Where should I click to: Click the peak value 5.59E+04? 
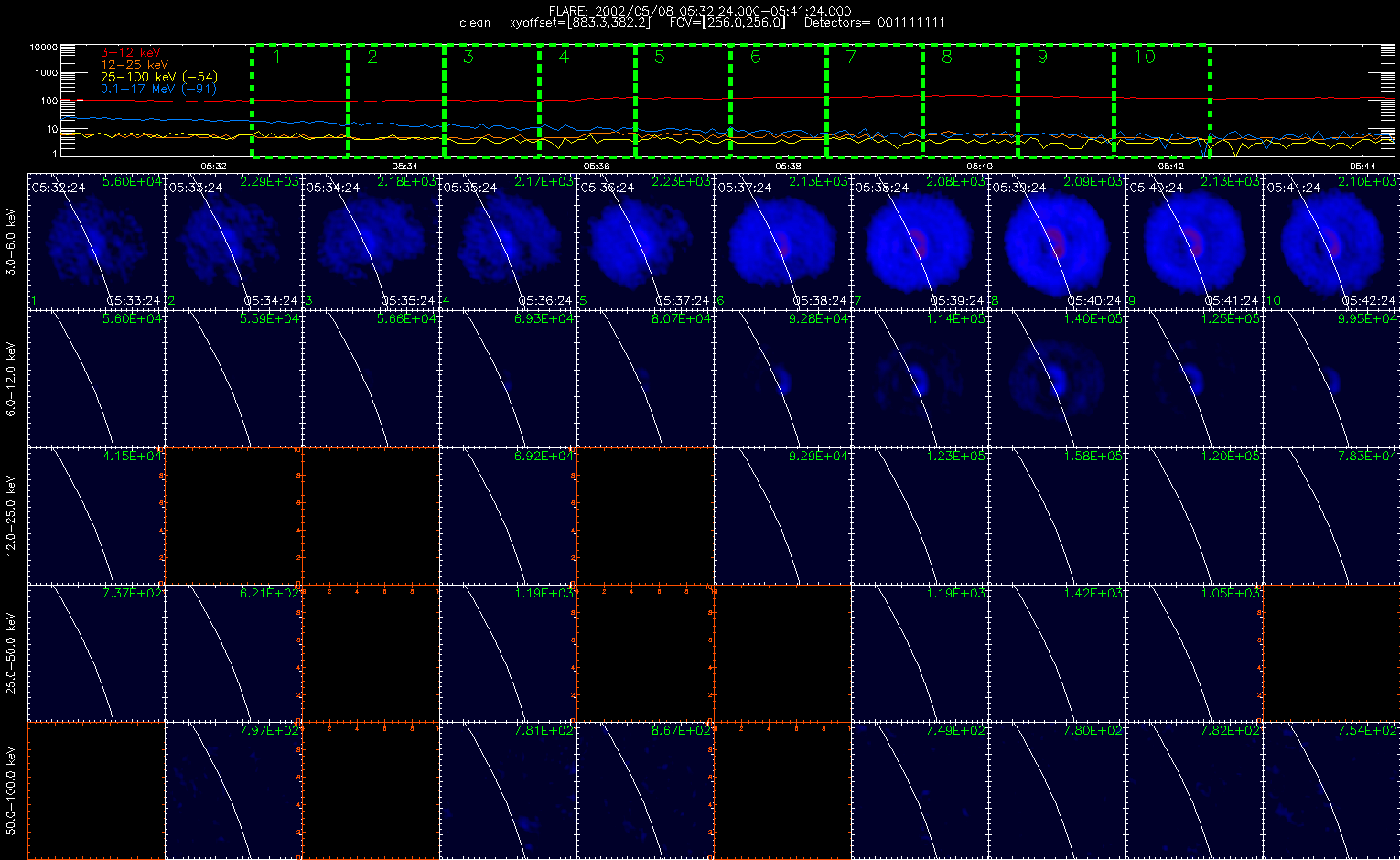270,319
